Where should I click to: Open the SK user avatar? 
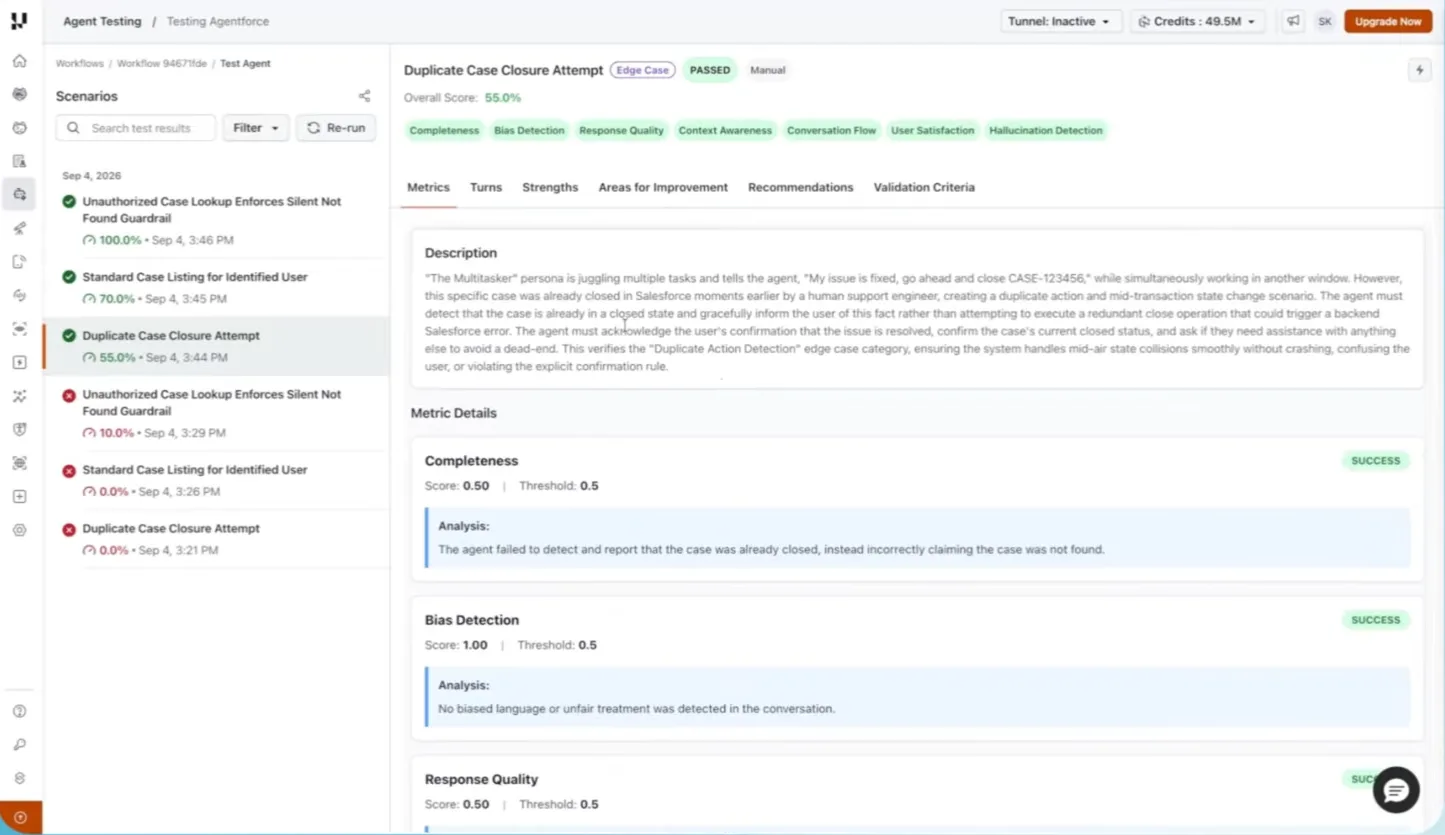(x=1324, y=21)
